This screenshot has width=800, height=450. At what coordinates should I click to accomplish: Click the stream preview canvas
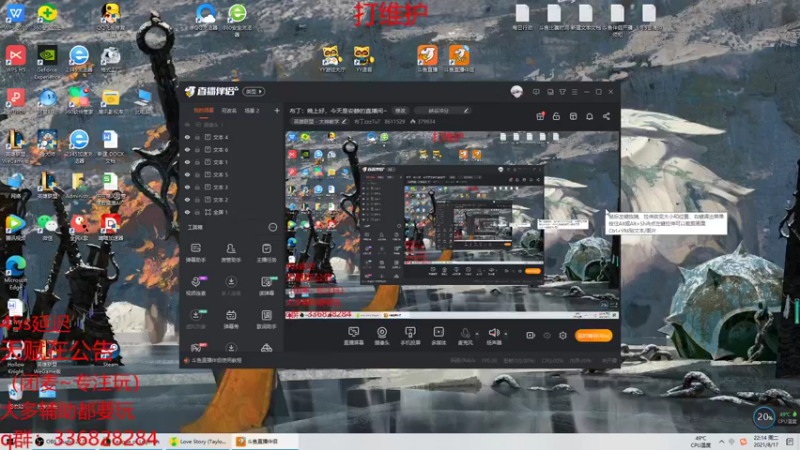click(x=452, y=225)
